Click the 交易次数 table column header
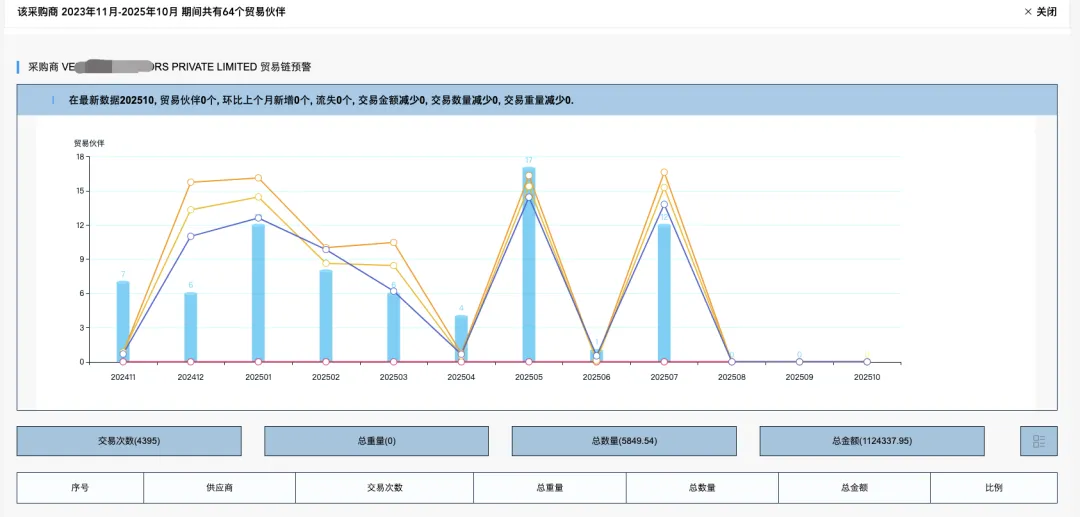Viewport: 1080px width, 517px height. coord(384,488)
